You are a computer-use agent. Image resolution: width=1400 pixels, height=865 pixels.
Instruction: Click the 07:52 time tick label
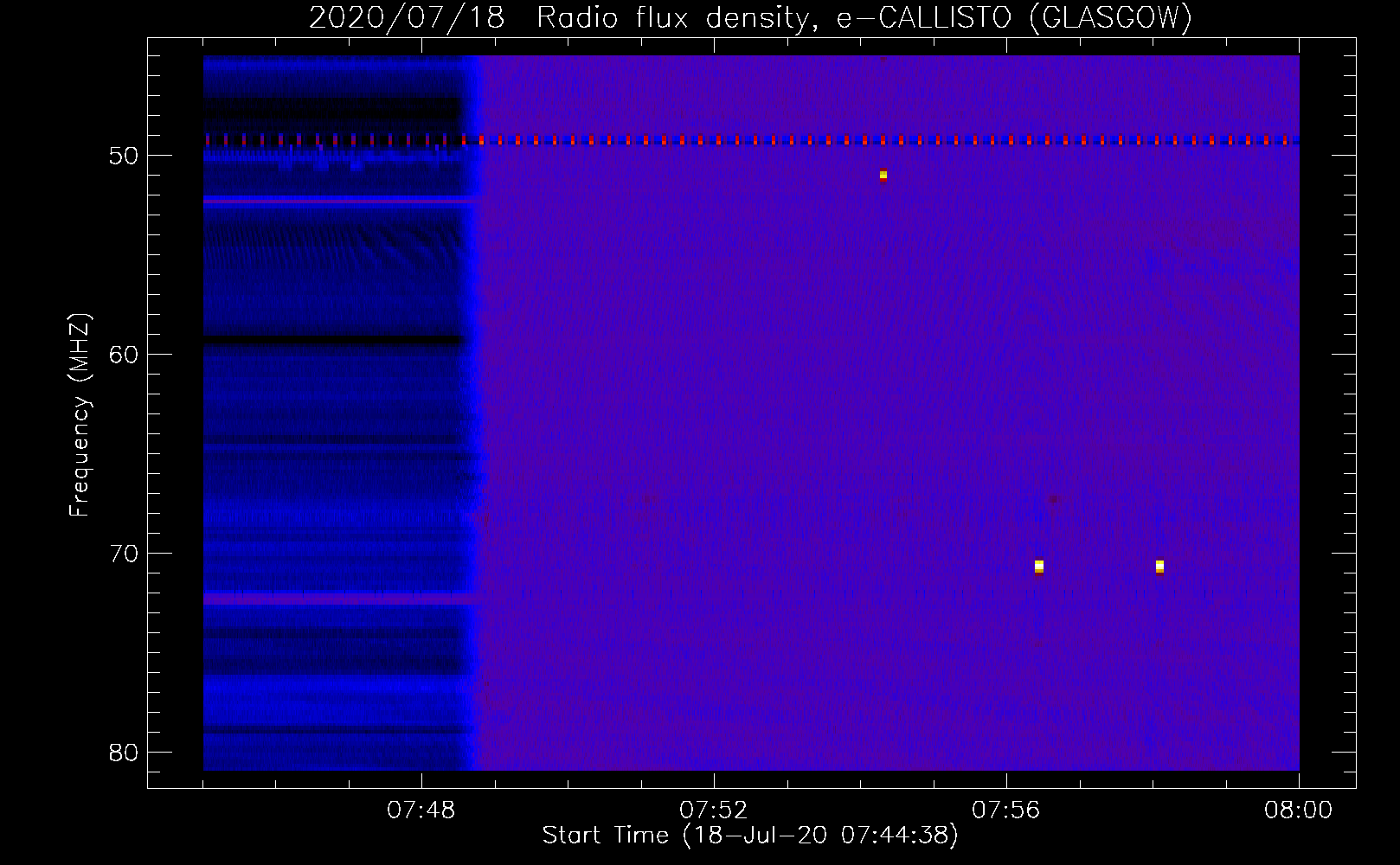coord(714,811)
